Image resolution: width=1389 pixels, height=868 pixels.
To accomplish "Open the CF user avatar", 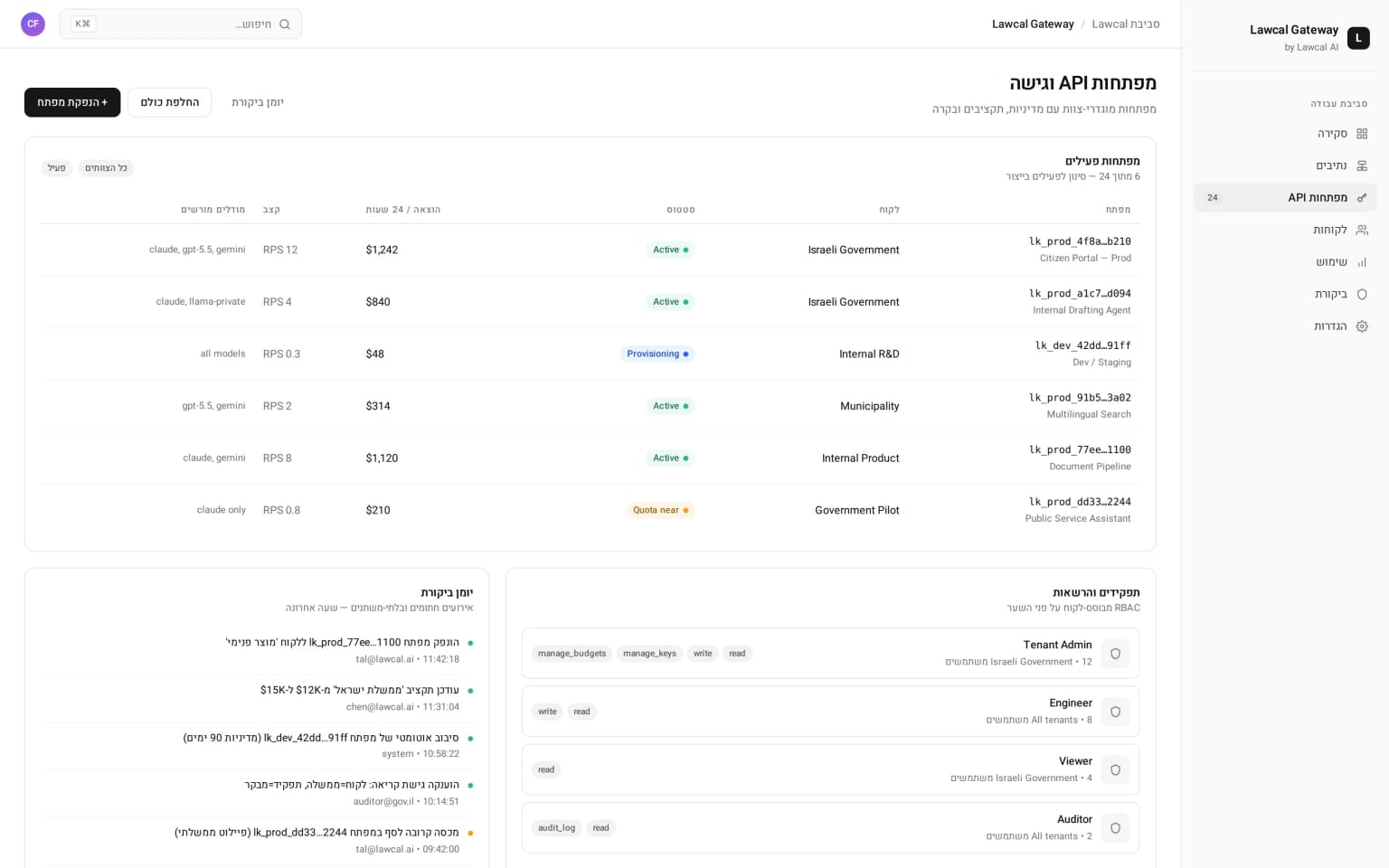I will click(x=33, y=24).
